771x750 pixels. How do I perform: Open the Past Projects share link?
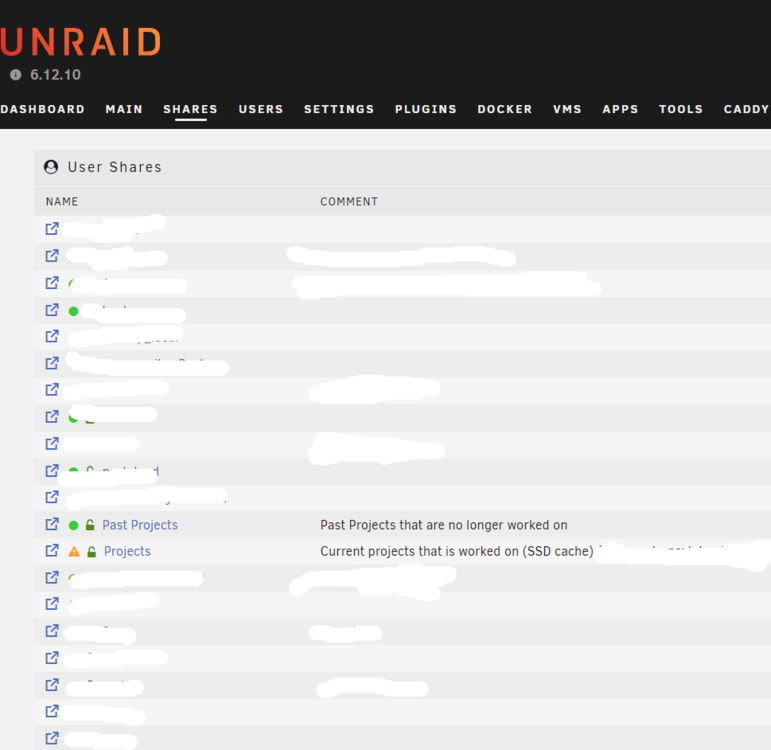tap(140, 525)
